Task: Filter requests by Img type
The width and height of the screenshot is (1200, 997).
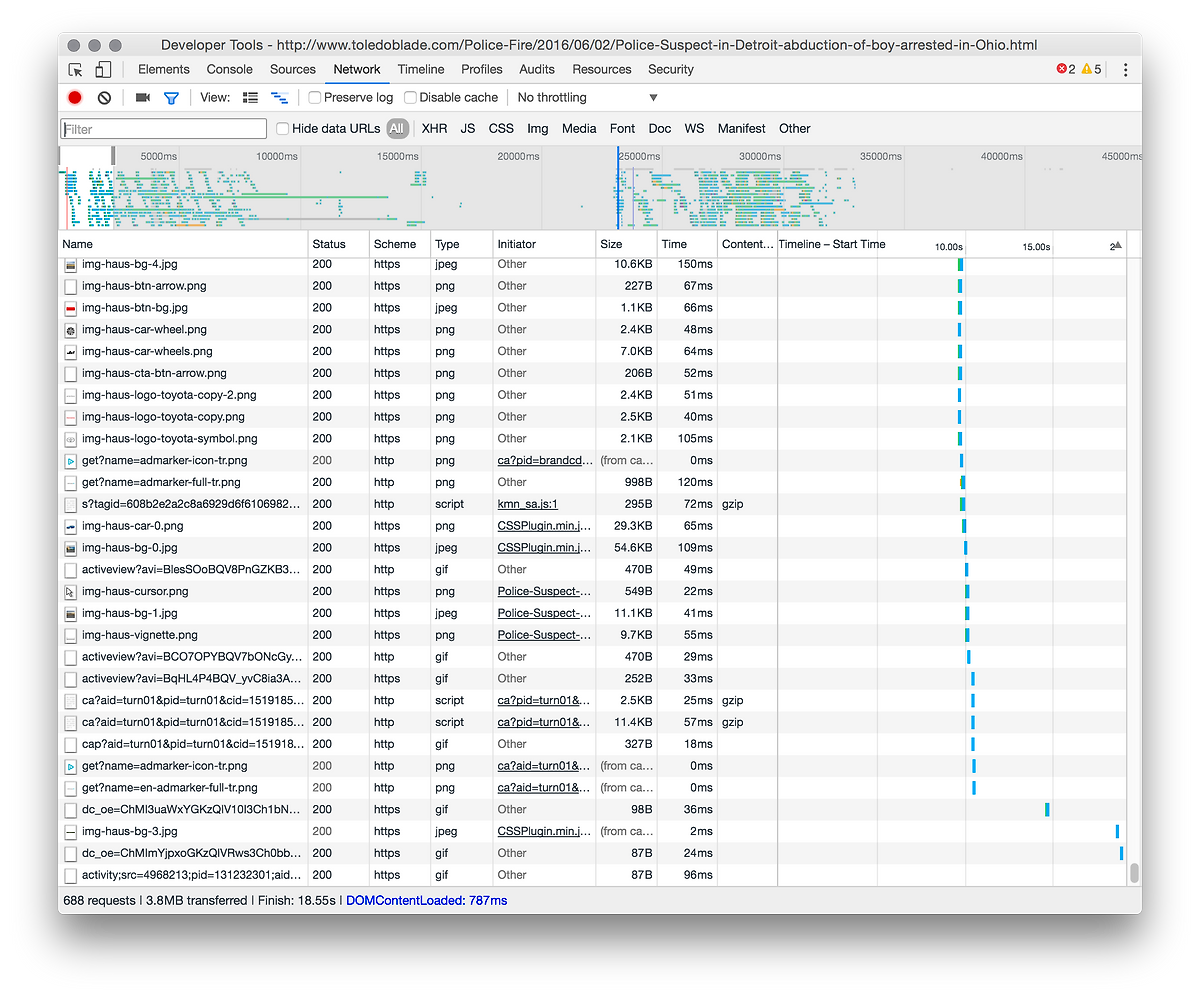Action: click(x=538, y=129)
